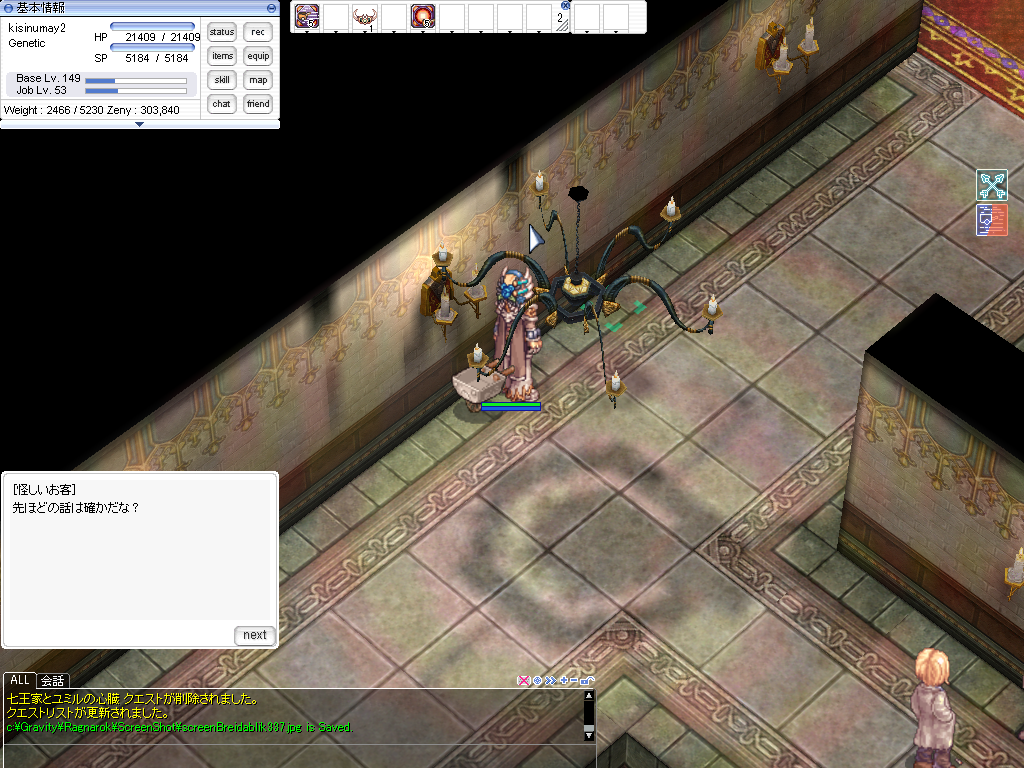Open the map window

[x=258, y=80]
